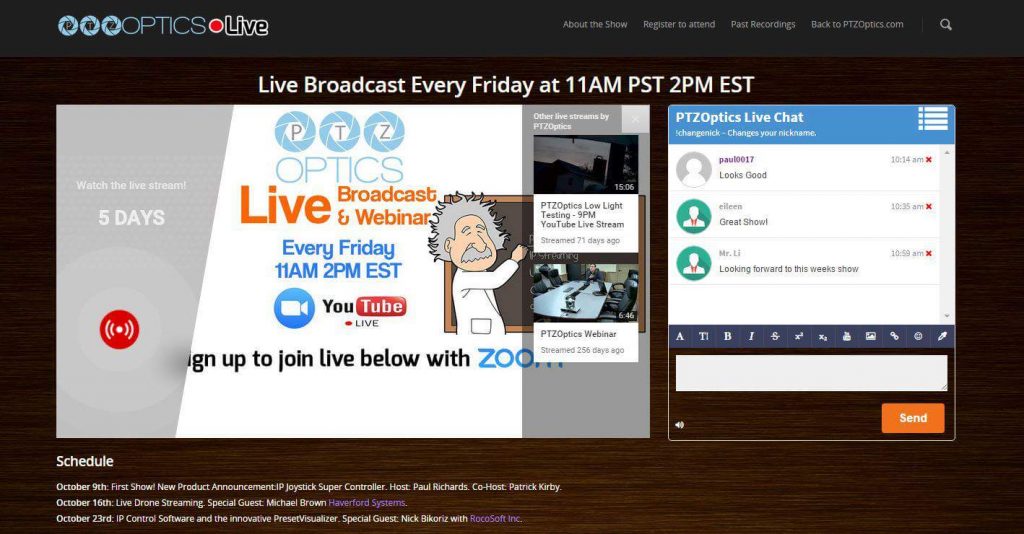The height and width of the screenshot is (534, 1024).
Task: Click the insert link icon
Action: (894, 336)
